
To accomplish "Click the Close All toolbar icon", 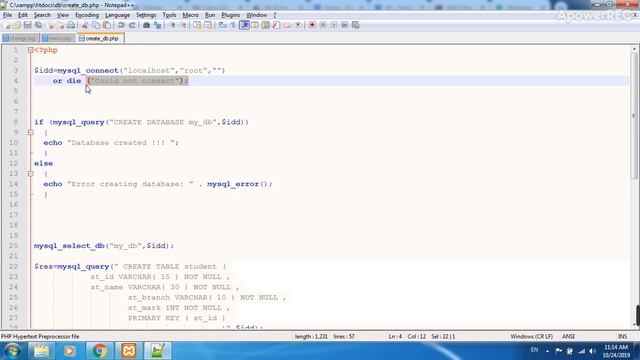I will (x=60, y=25).
